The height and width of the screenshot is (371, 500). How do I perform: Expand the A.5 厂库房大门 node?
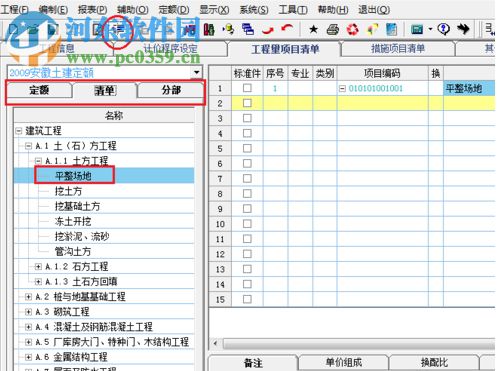29,342
